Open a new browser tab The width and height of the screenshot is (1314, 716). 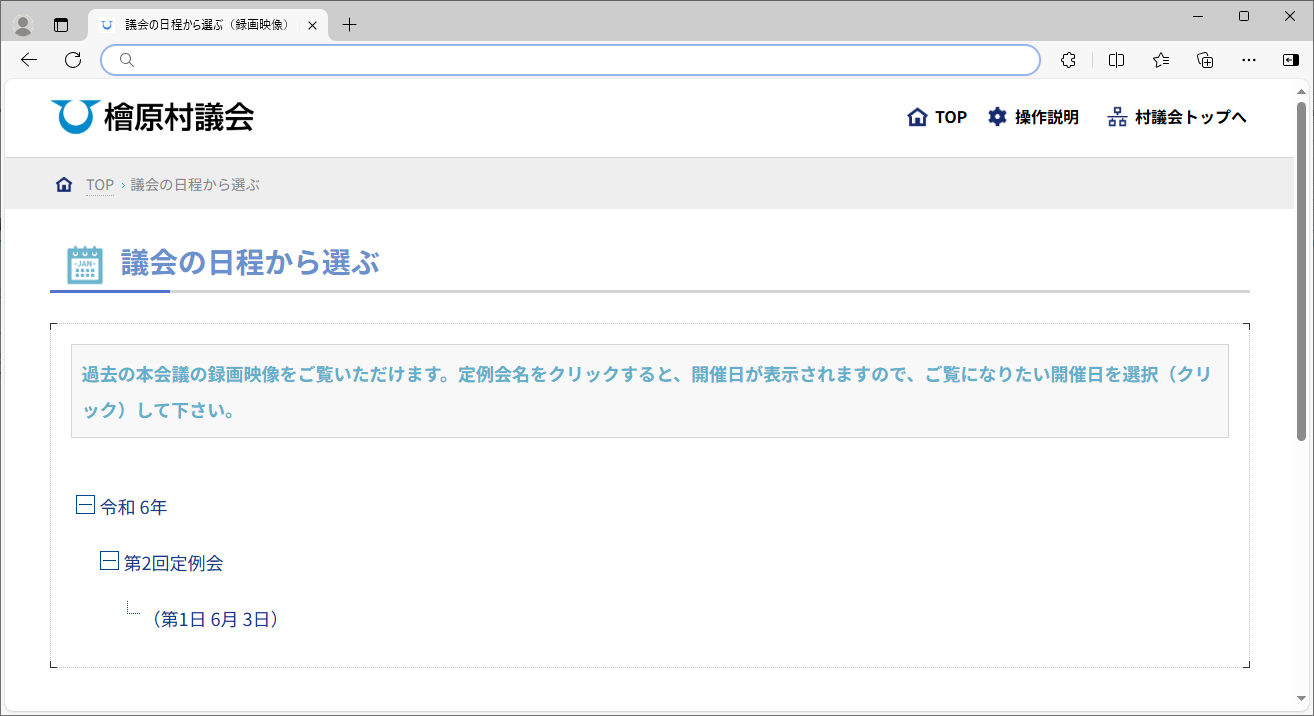[x=349, y=25]
